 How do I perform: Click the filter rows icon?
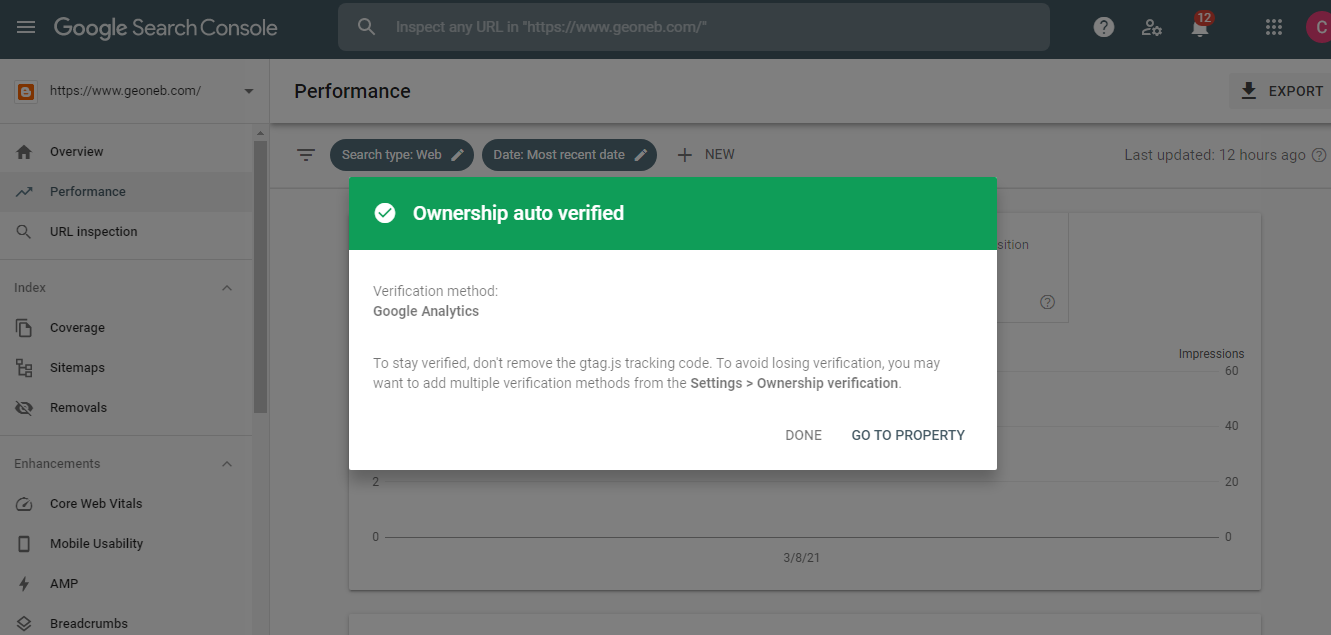306,155
